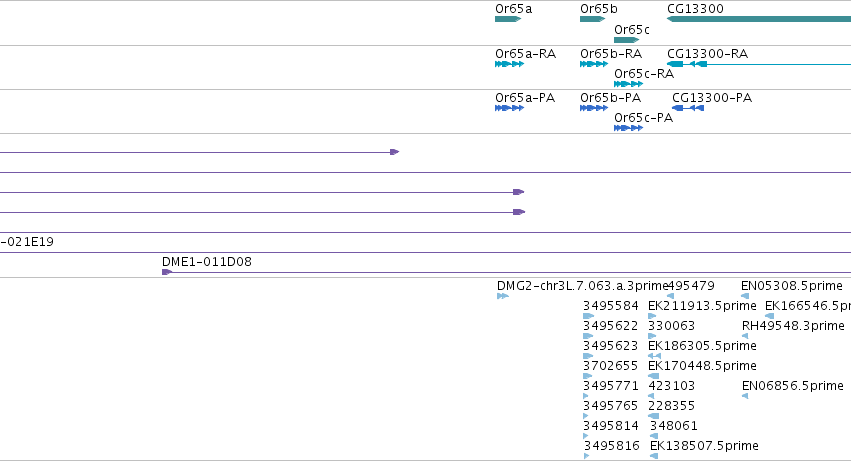The height and width of the screenshot is (461, 851).
Task: Click the 3495814 EST label
Action: click(611, 426)
